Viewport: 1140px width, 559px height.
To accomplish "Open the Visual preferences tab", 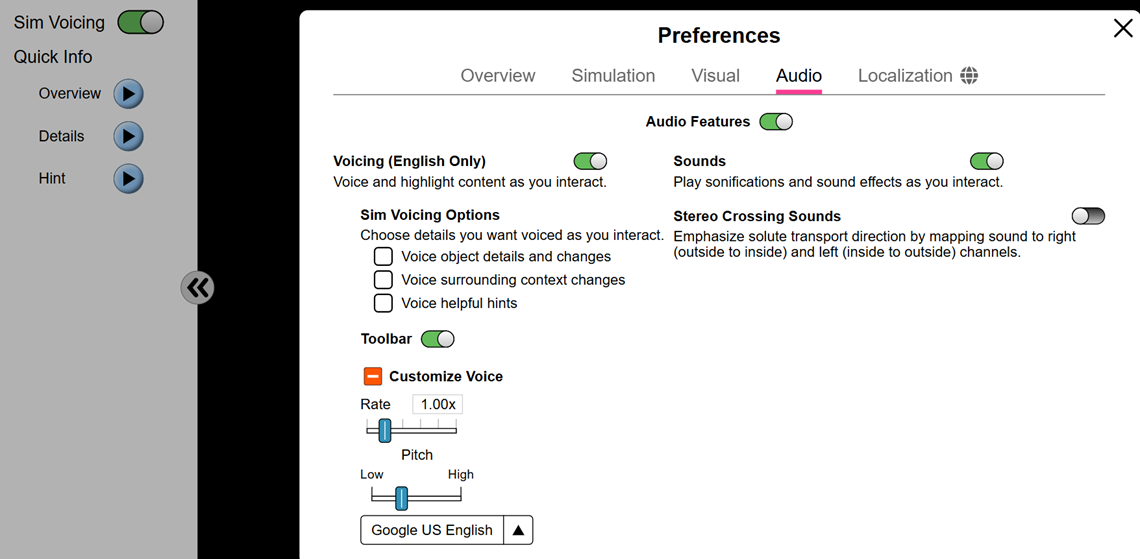I will [715, 76].
